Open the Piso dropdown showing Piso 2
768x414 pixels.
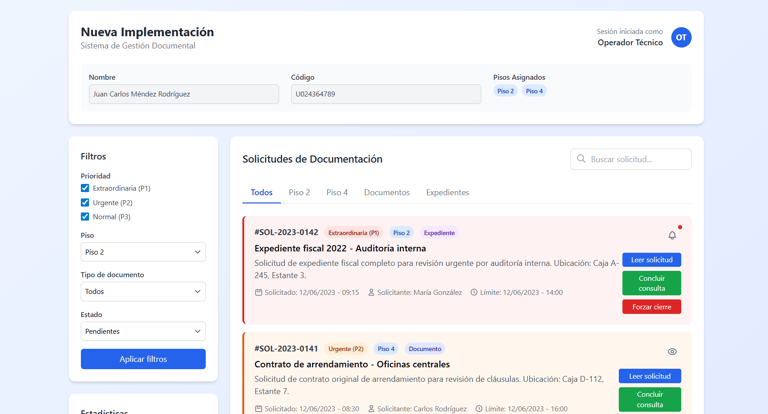[x=143, y=252]
